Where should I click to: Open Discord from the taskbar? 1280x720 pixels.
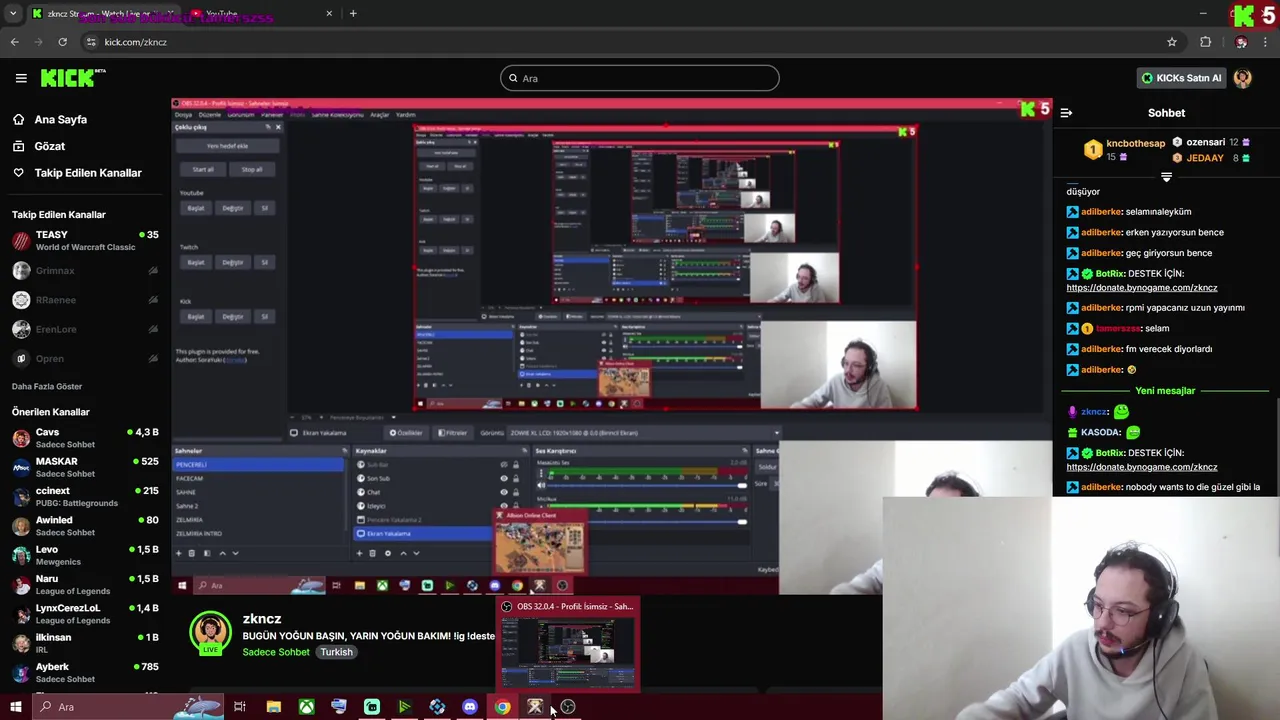coord(469,707)
